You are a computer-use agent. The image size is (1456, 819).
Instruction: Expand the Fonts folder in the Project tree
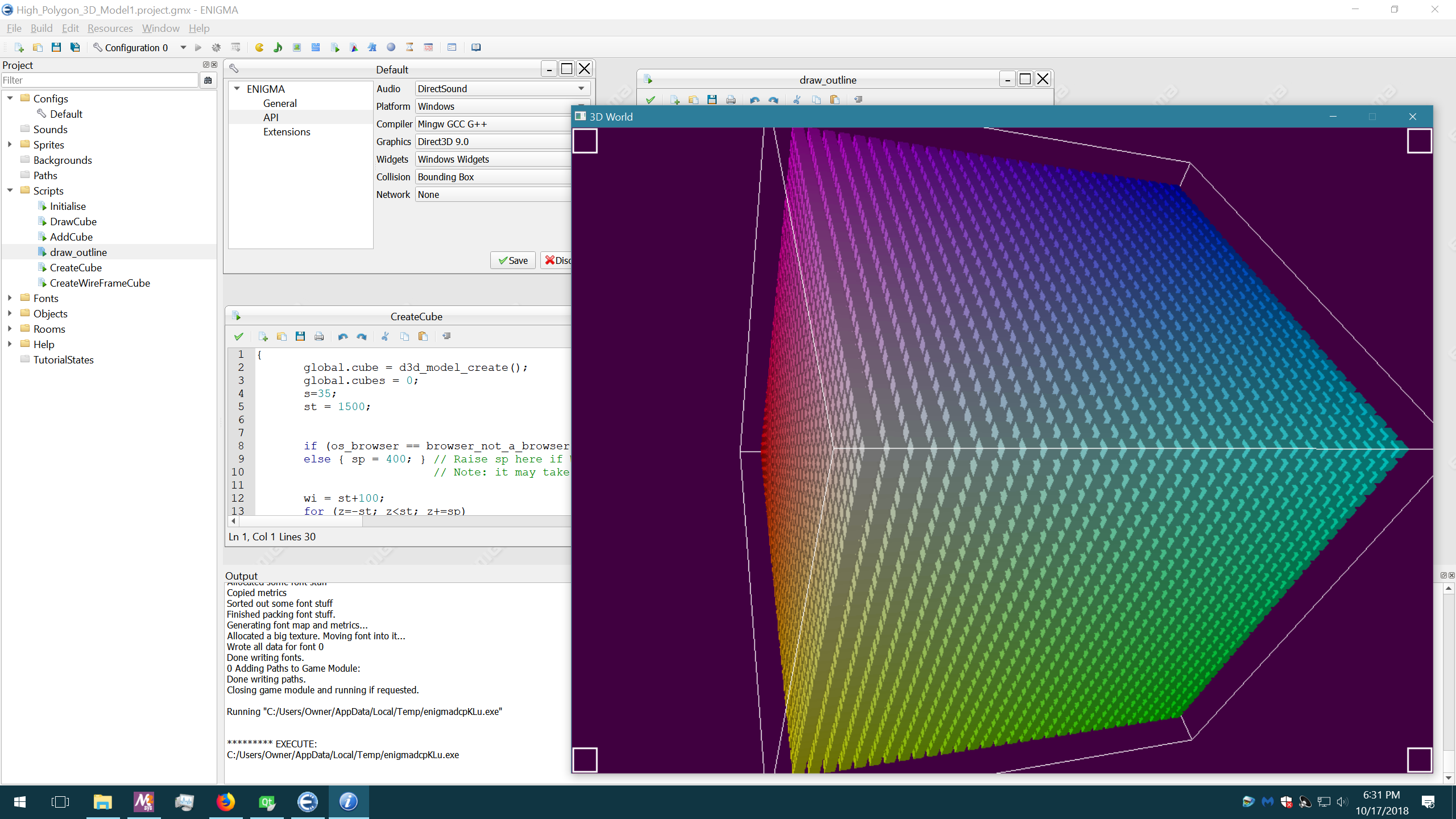click(x=10, y=297)
